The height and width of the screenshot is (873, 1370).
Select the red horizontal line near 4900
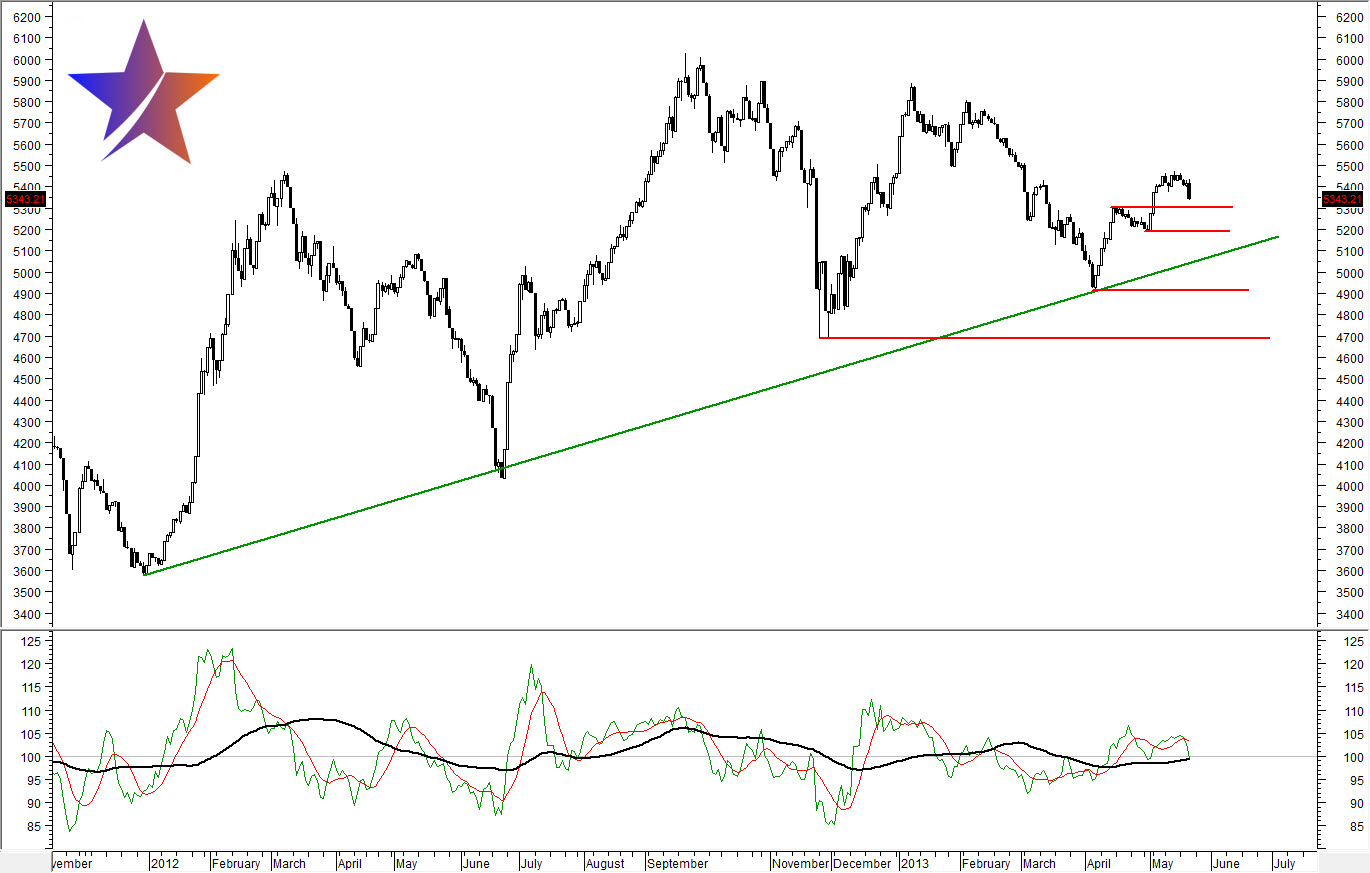(1170, 290)
